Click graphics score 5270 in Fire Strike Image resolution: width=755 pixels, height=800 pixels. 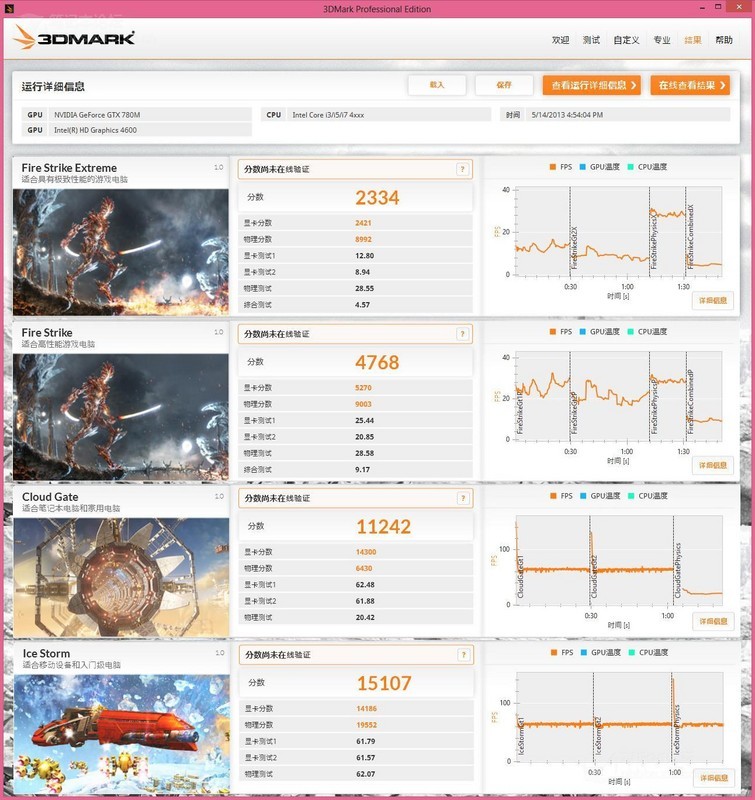pyautogui.click(x=363, y=388)
